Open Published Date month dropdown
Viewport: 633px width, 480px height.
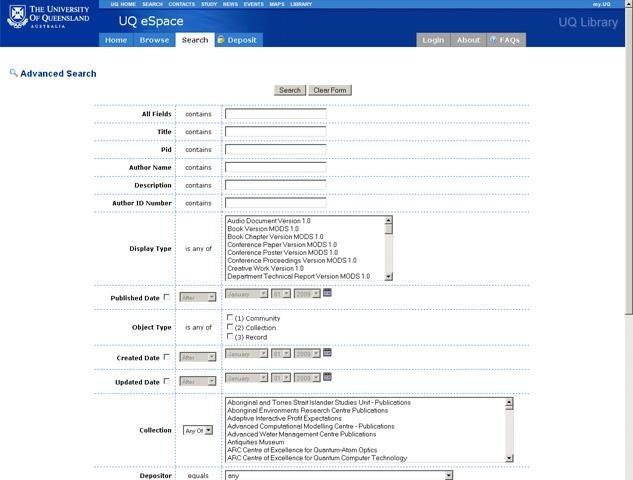(246, 294)
